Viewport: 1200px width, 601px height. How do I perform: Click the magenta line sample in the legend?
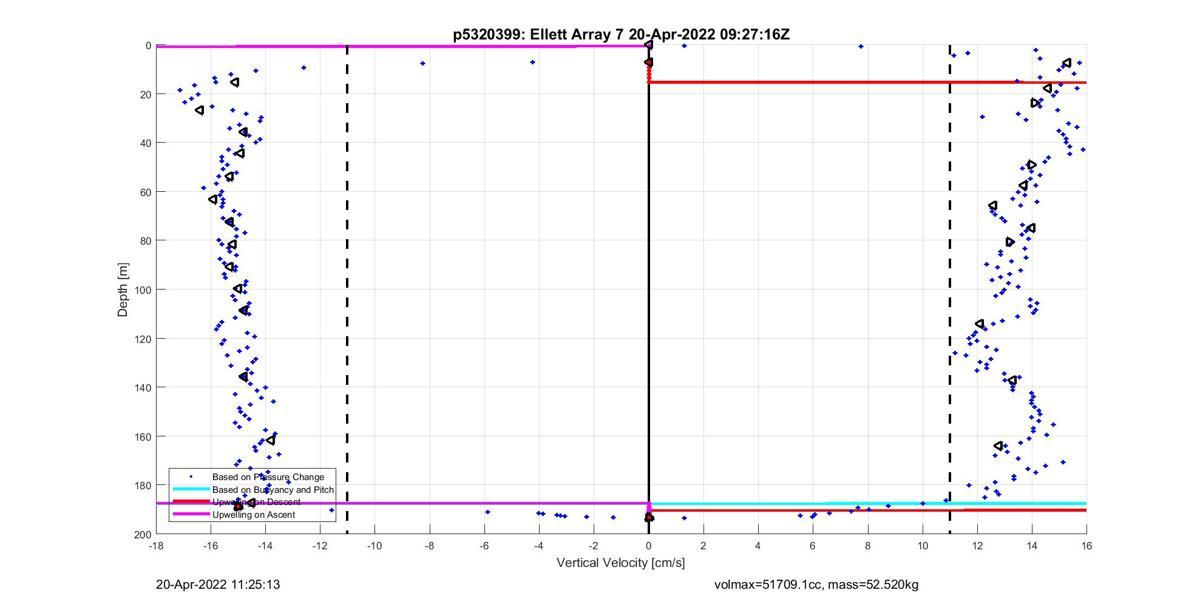coord(190,514)
